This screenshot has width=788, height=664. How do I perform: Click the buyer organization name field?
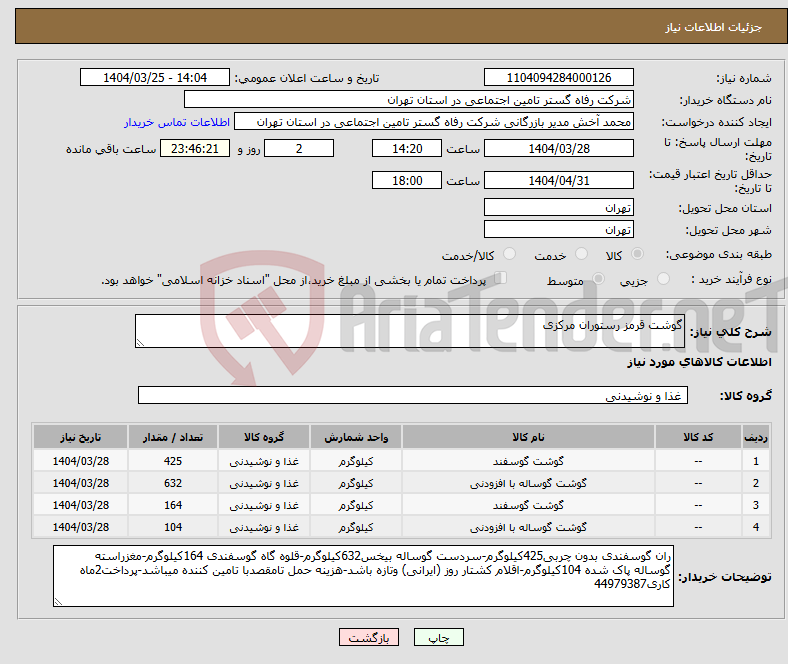409,100
